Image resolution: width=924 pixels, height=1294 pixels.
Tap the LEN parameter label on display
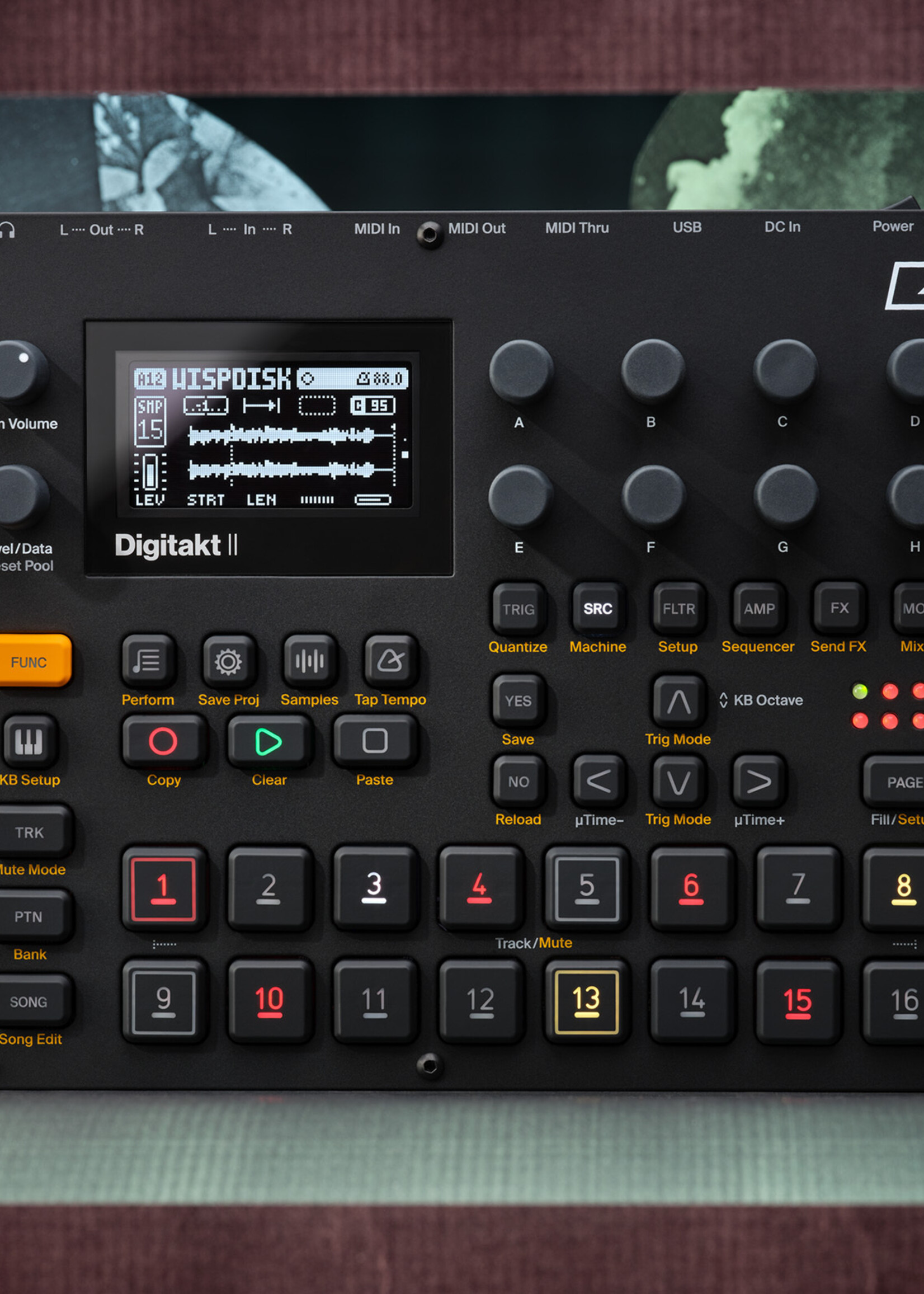261,500
